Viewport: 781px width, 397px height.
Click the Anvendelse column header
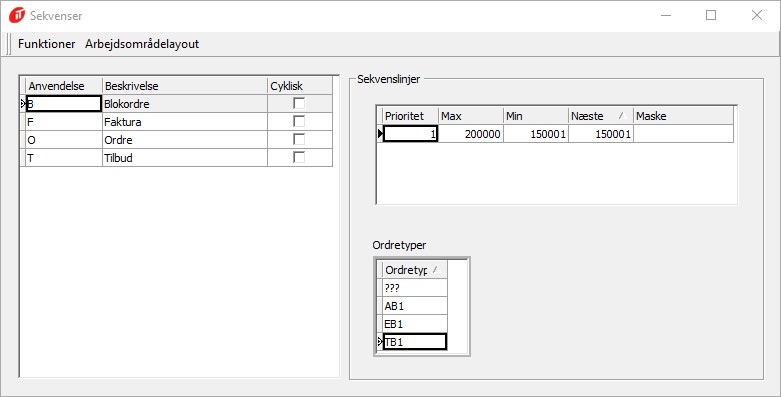click(x=64, y=86)
